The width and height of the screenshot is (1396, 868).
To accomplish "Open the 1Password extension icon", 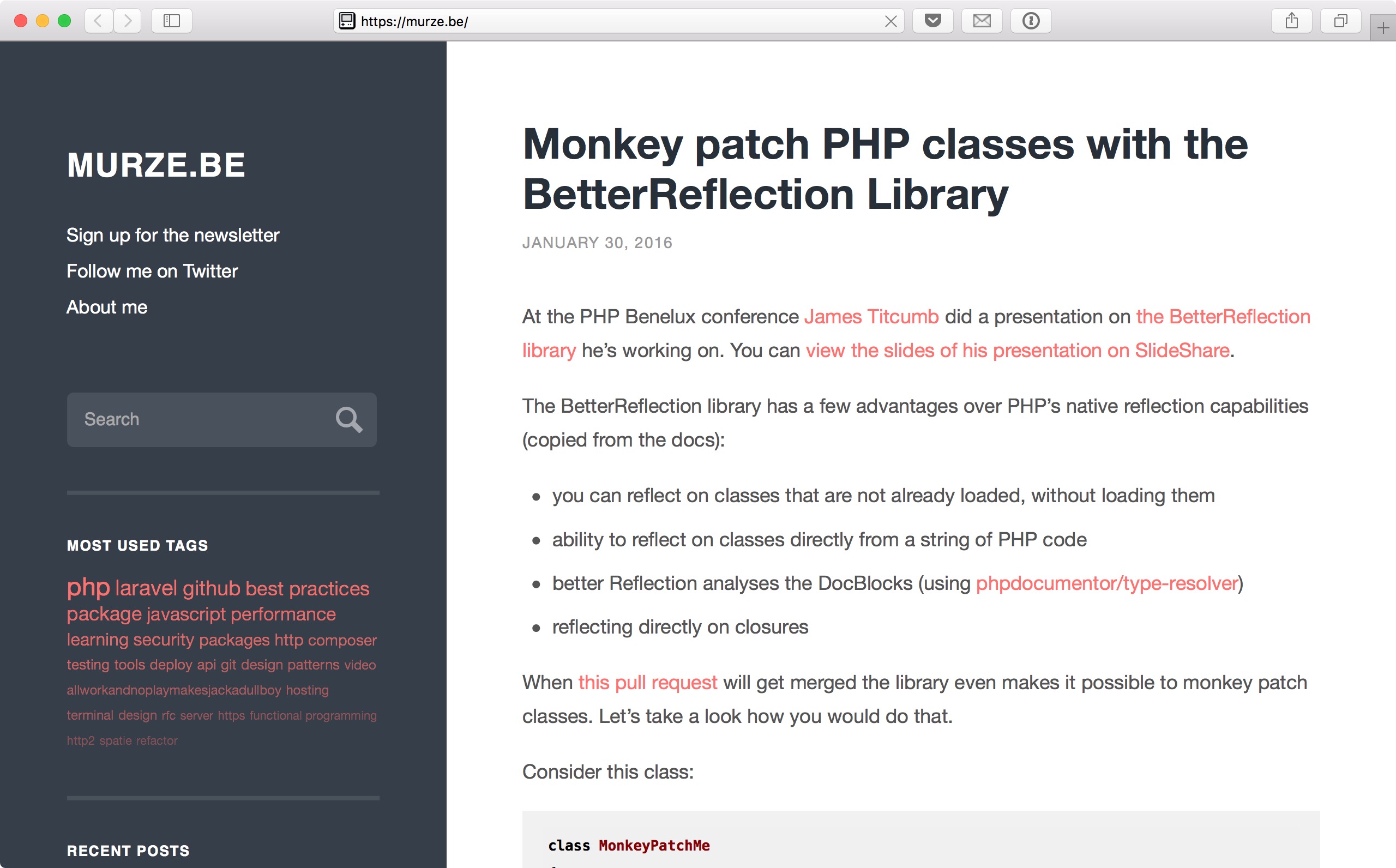I will click(x=1031, y=21).
